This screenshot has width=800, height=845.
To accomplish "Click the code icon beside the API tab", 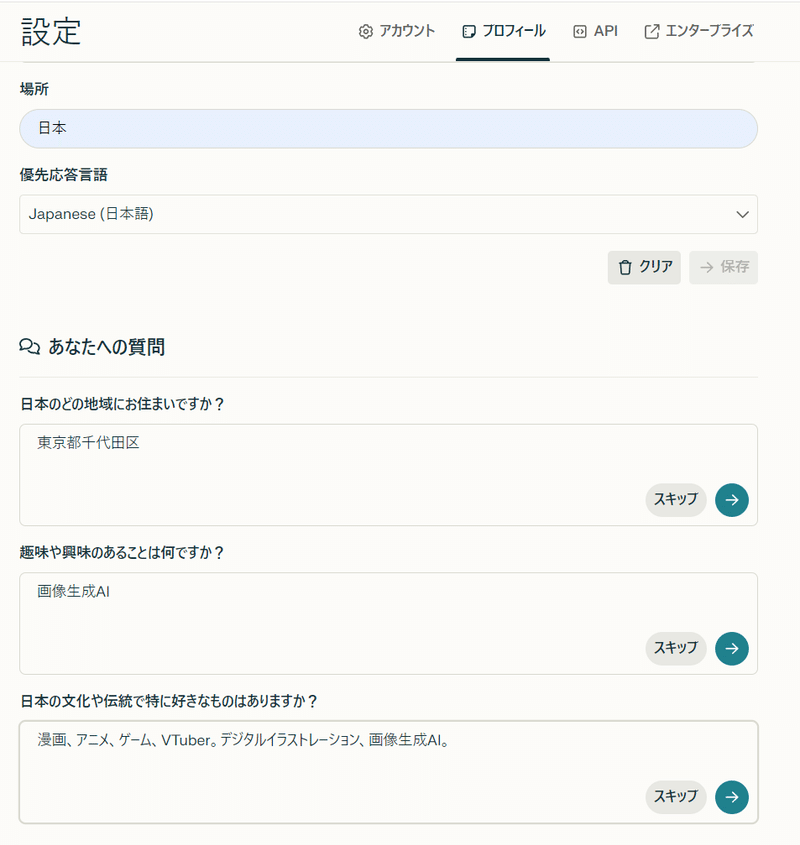I will coord(578,31).
